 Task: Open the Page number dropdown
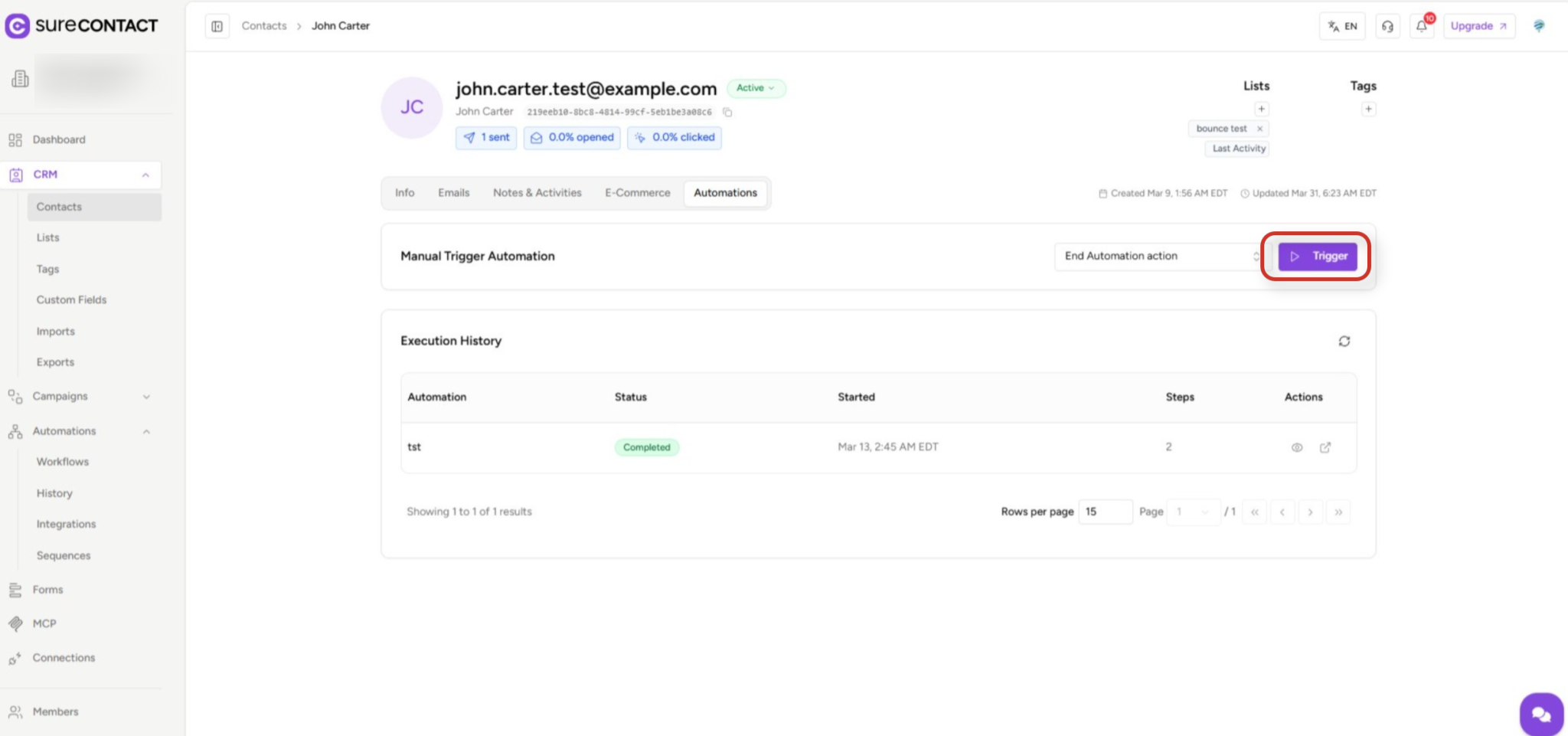(1194, 512)
